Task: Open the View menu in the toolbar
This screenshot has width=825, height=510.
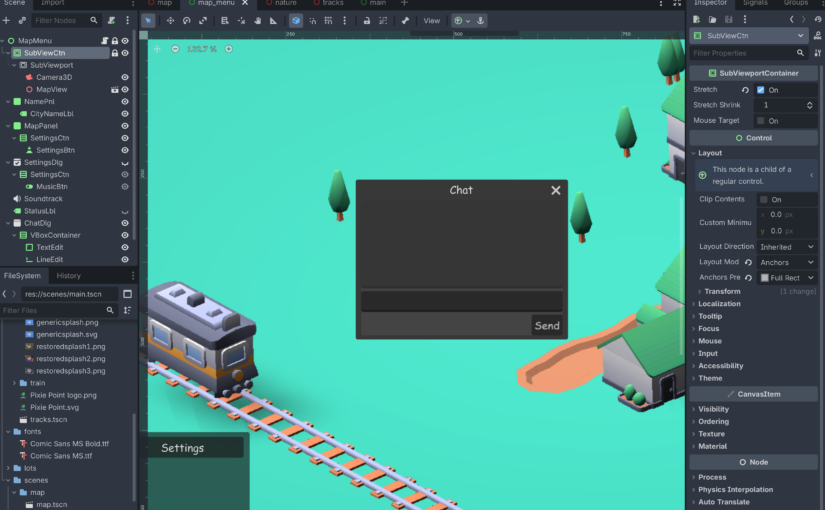Action: coord(431,20)
